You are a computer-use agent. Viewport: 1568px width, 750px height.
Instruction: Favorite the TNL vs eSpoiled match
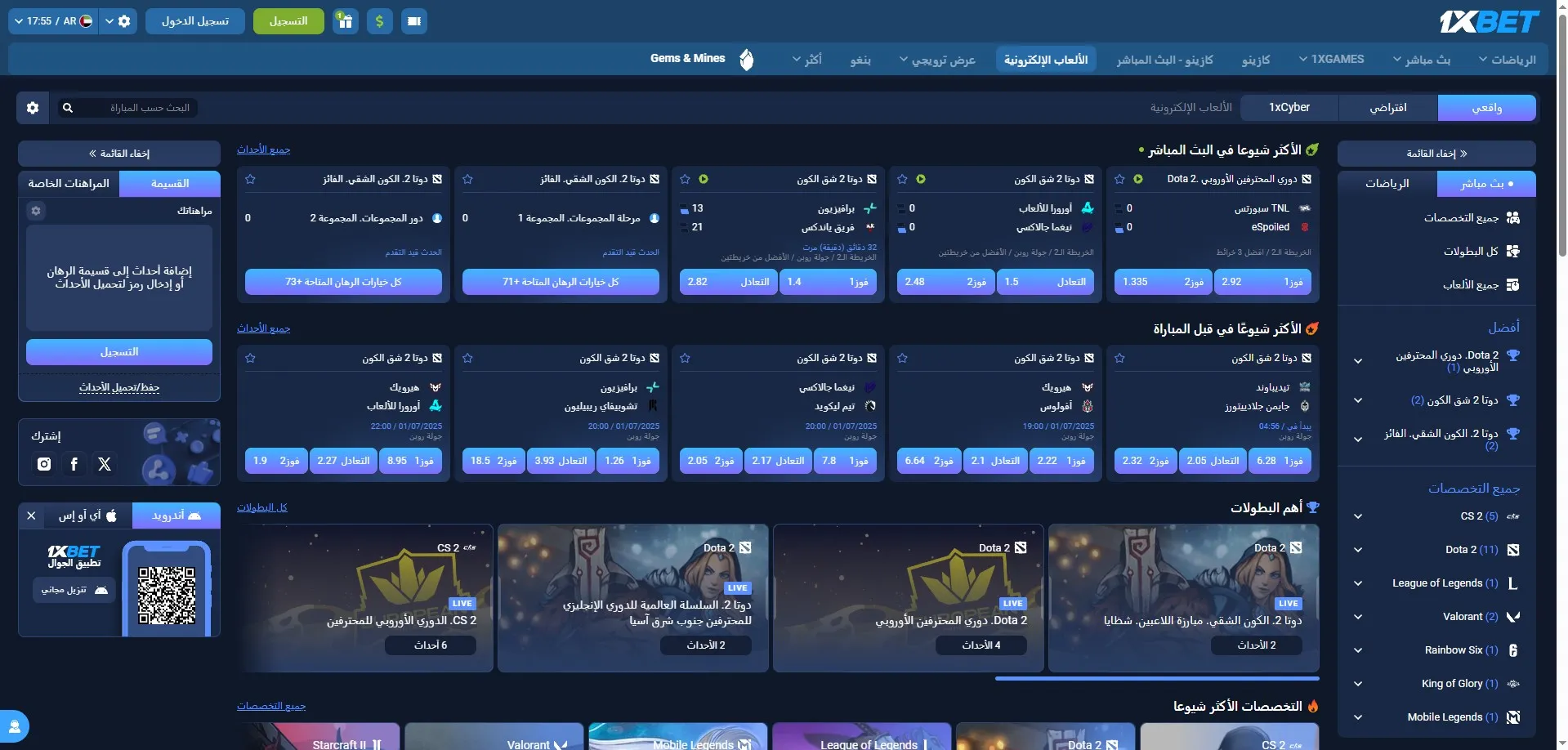(x=1119, y=179)
